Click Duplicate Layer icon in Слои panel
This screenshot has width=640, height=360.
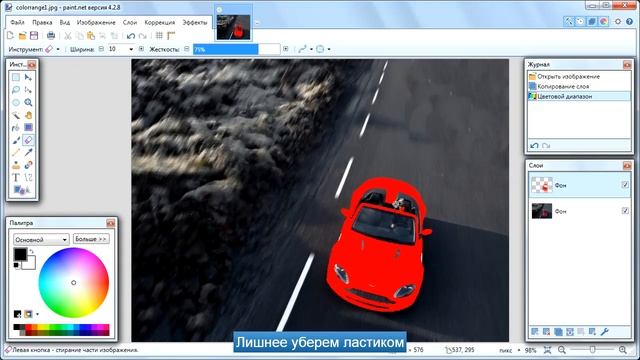point(558,332)
